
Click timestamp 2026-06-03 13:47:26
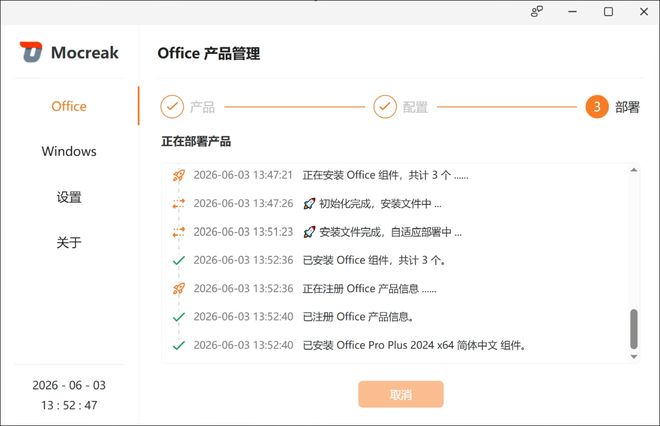[x=243, y=204]
